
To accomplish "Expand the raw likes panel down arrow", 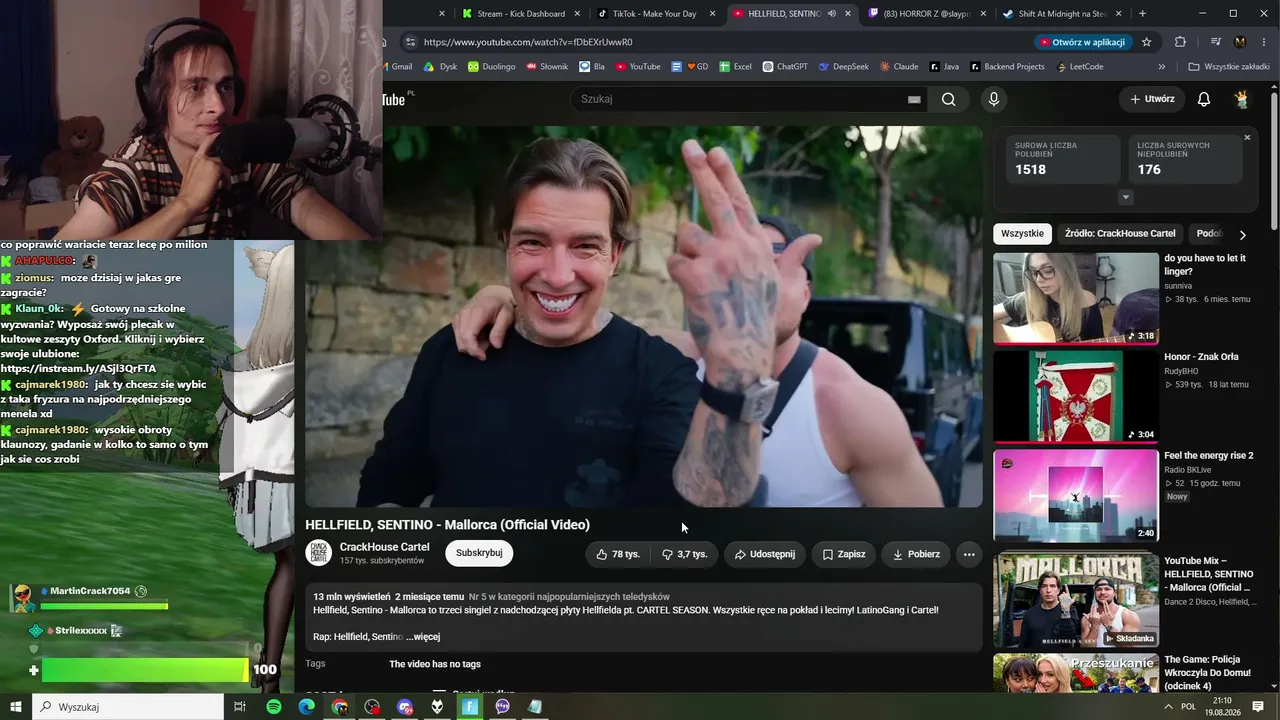I will click(x=1126, y=198).
